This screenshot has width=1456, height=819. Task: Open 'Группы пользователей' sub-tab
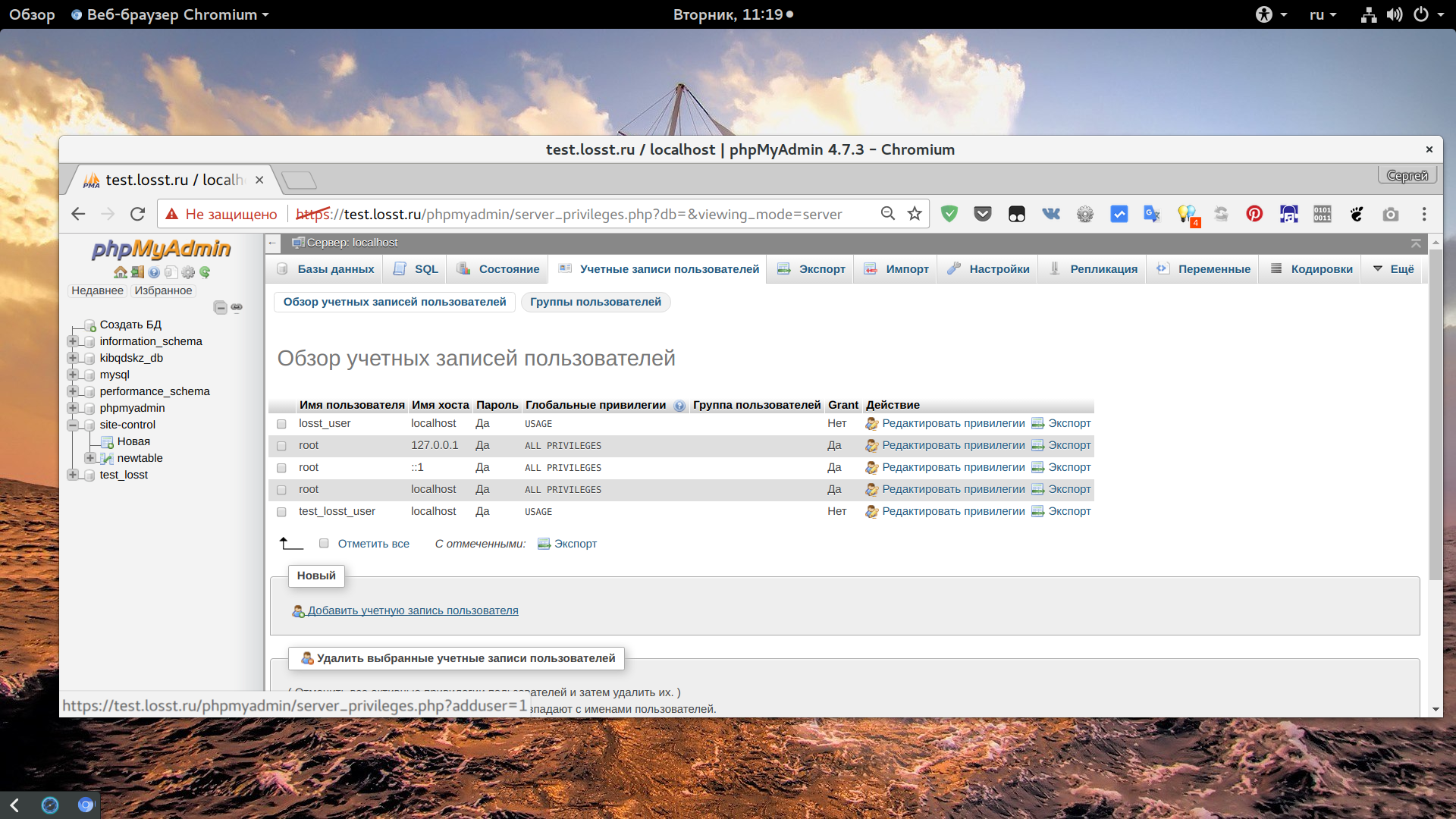click(595, 302)
